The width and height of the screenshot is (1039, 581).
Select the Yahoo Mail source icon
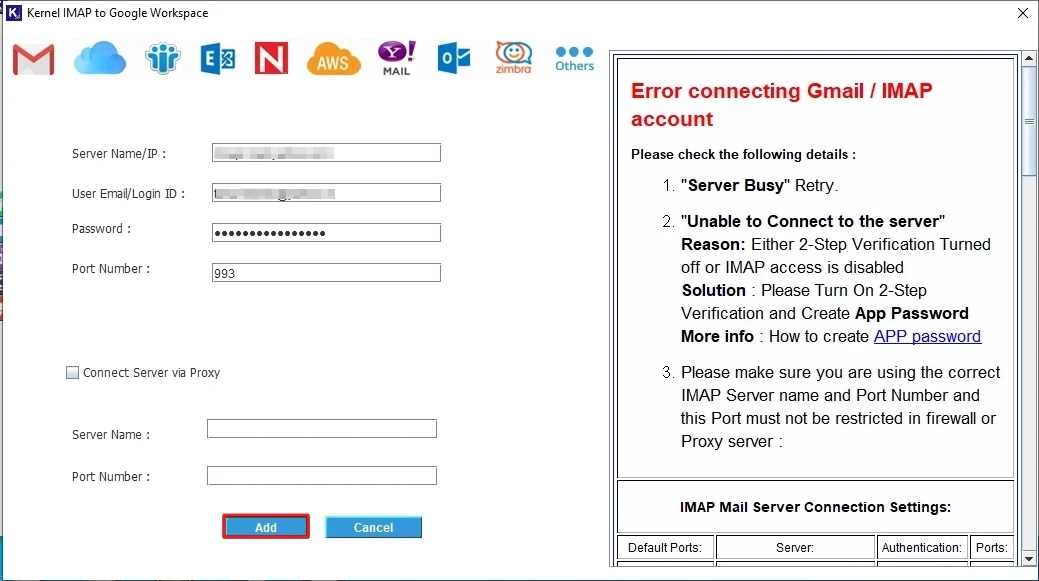click(x=395, y=59)
